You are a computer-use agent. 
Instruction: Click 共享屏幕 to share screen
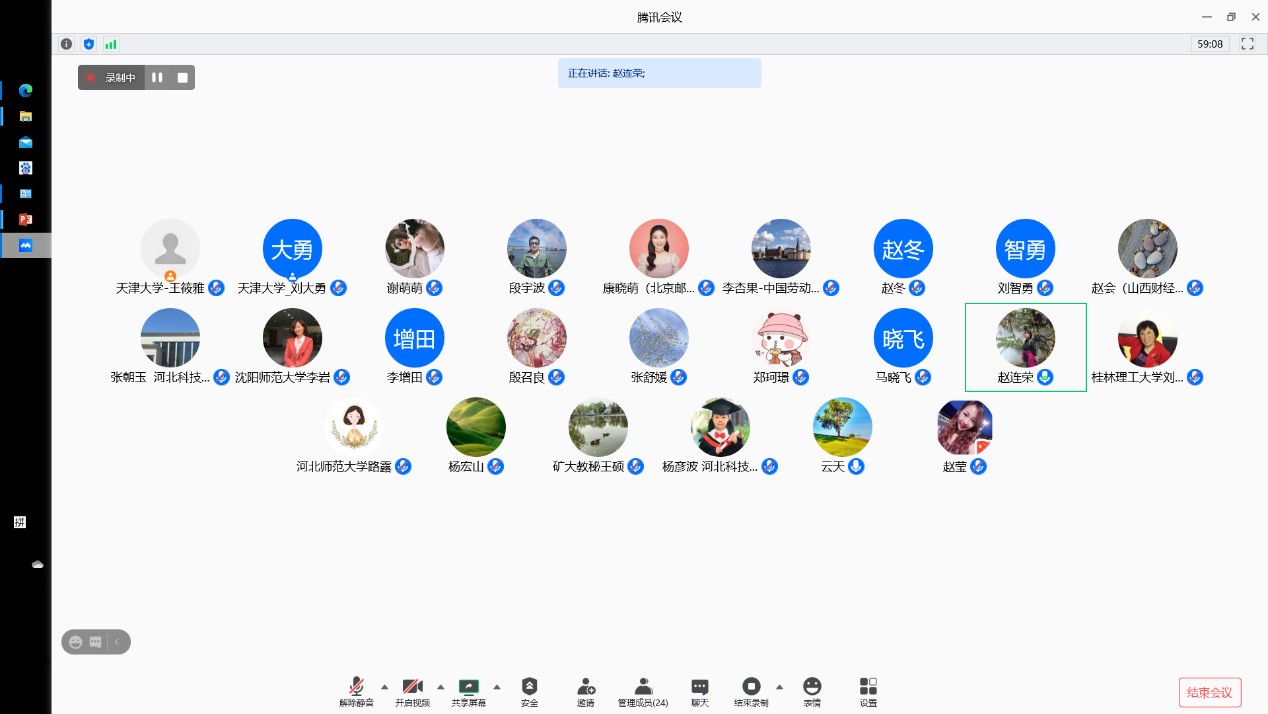pos(468,688)
